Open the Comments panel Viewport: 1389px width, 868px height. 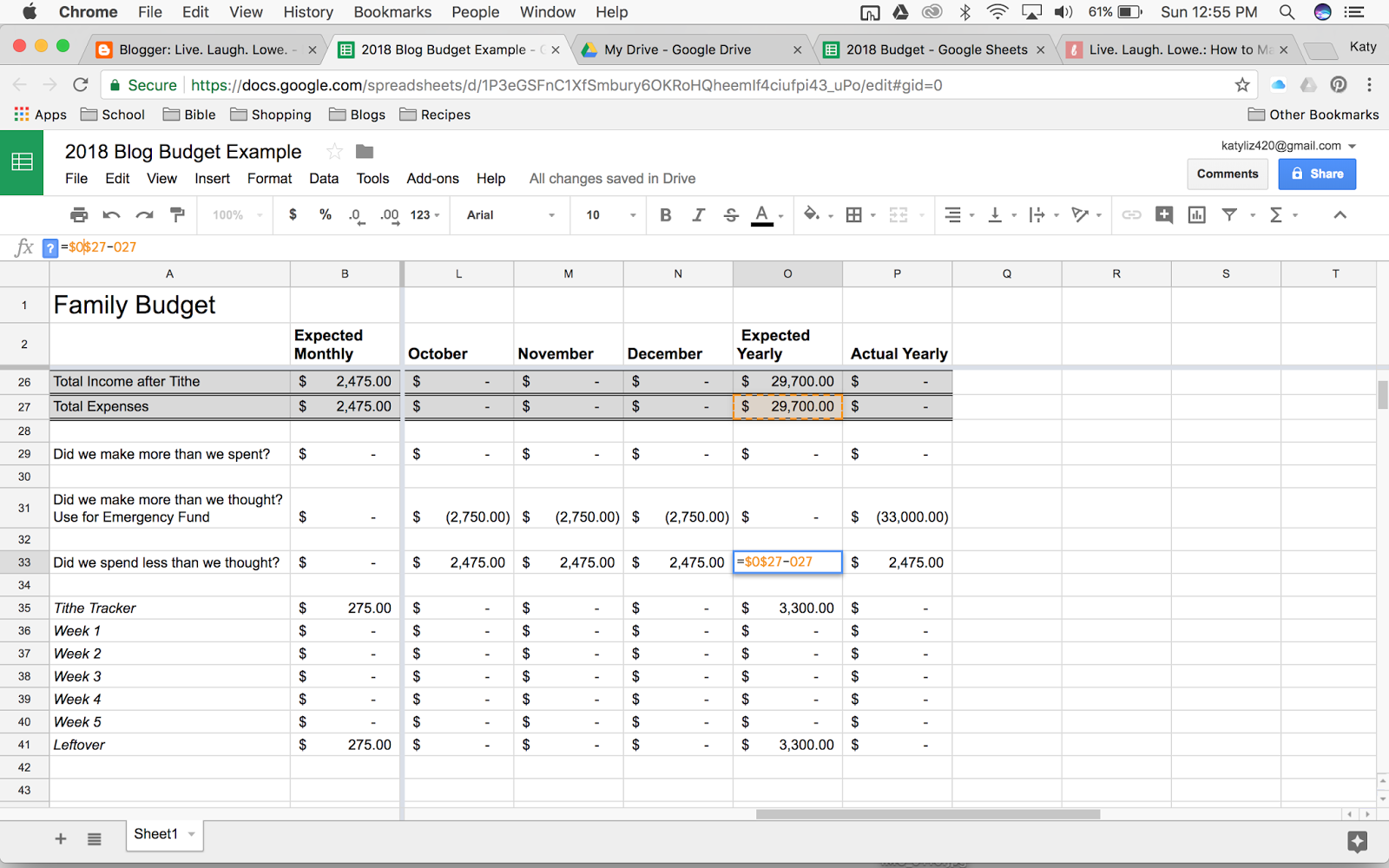pyautogui.click(x=1227, y=174)
